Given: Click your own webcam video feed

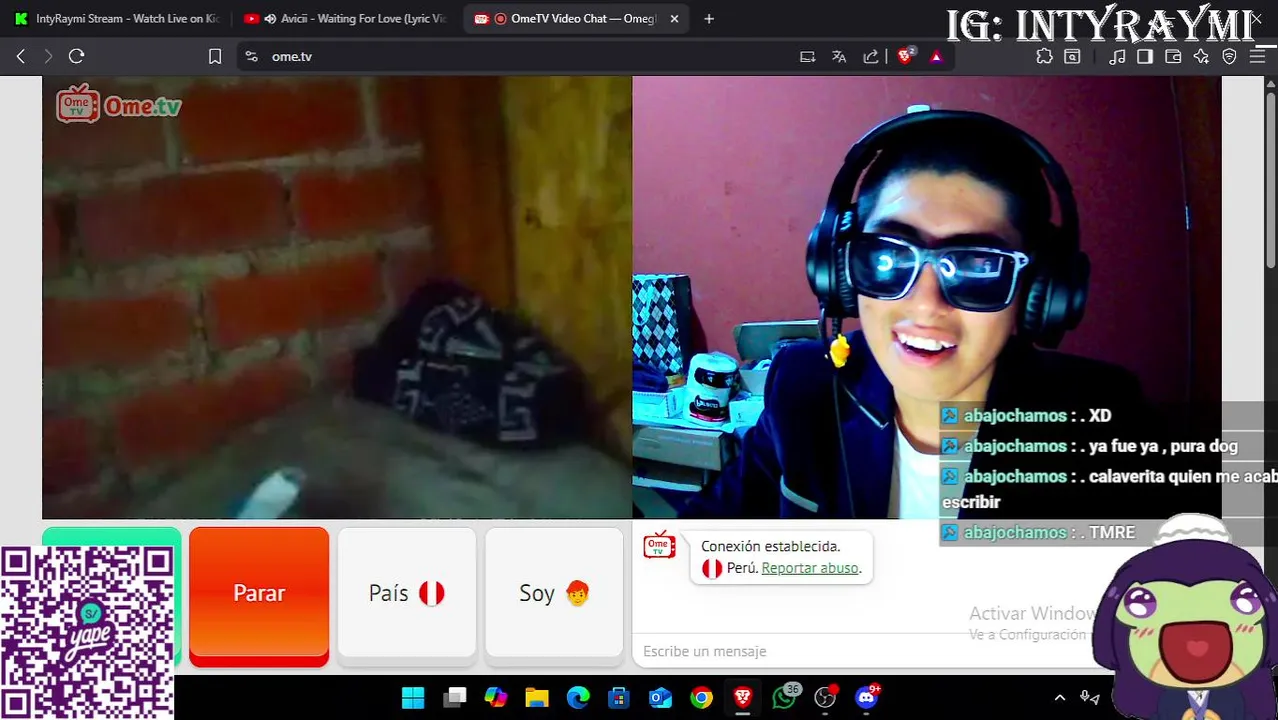Looking at the screenshot, I should (x=926, y=297).
